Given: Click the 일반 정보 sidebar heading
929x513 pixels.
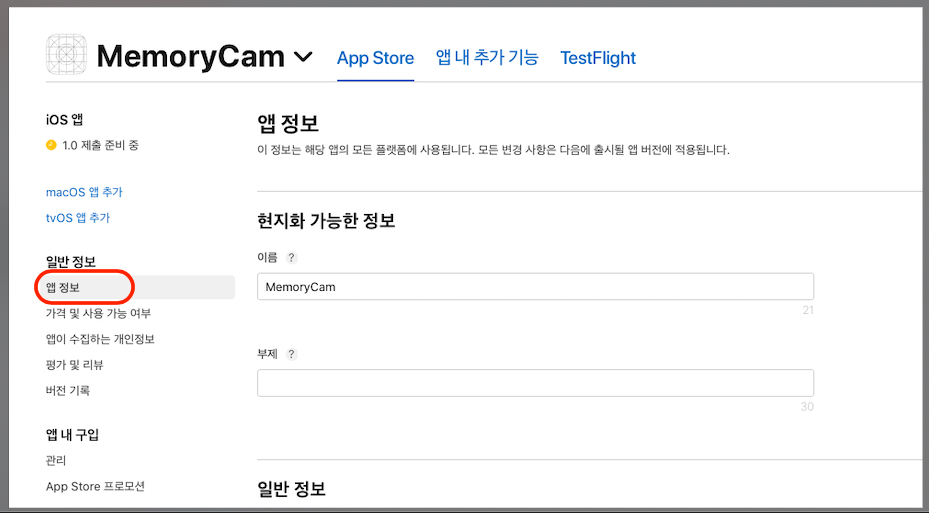Looking at the screenshot, I should (71, 261).
